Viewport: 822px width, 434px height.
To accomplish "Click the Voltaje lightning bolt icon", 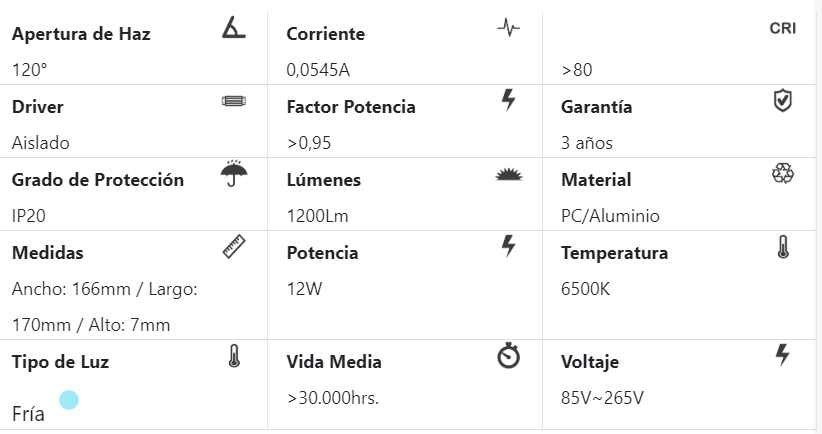I will (783, 354).
